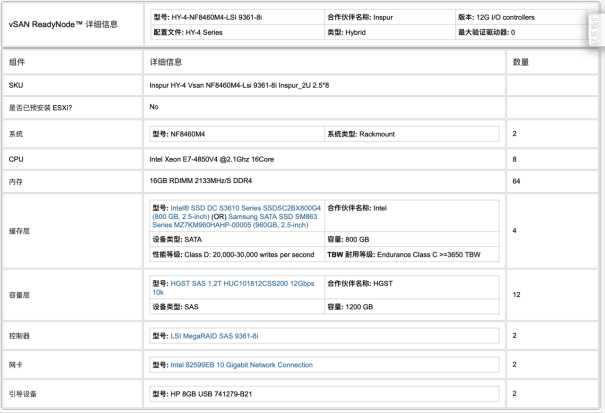Select version 12G I/O controllers text
605x413 pixels.
496,17
